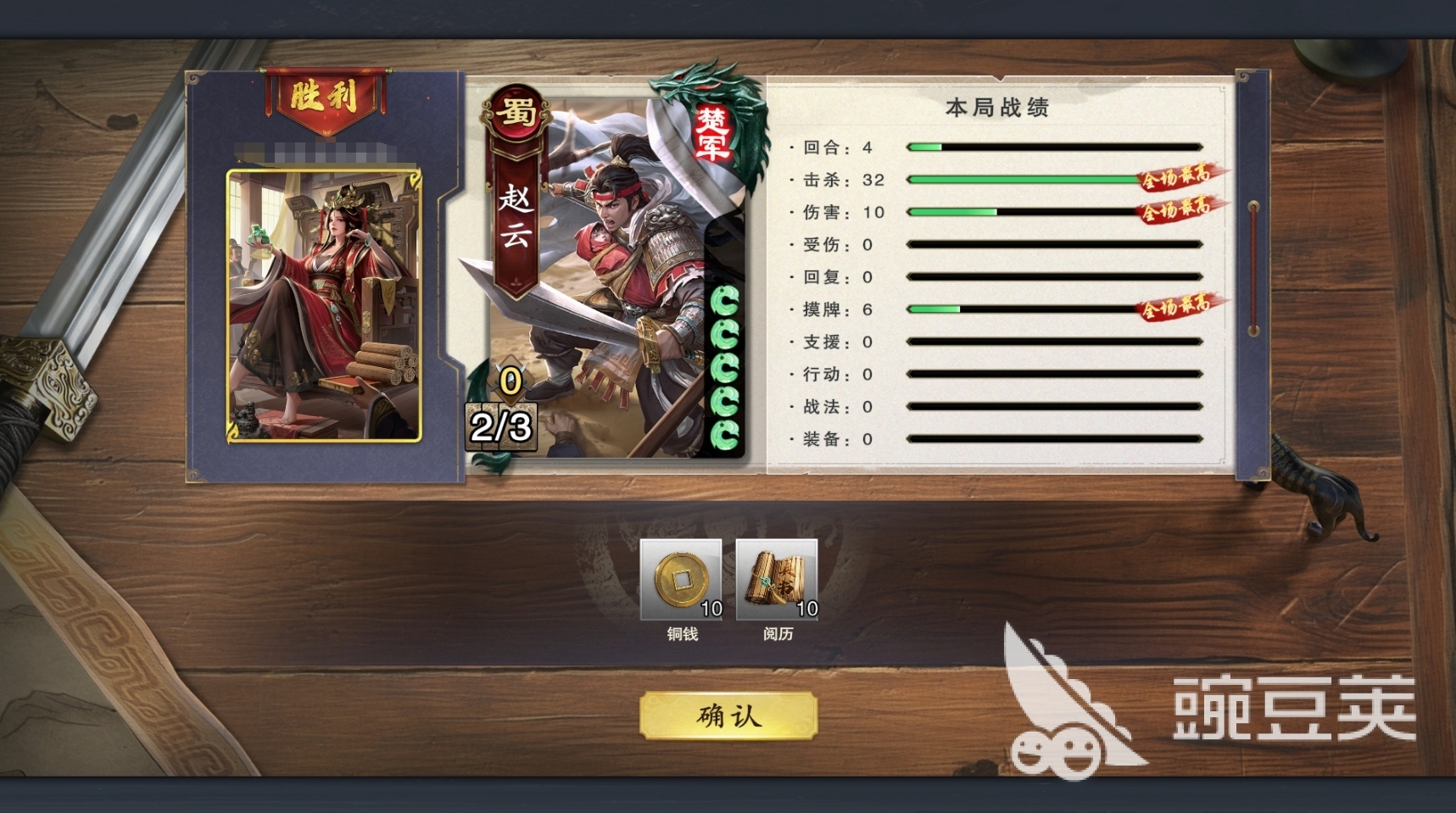Viewport: 1456px width, 813px height.
Task: Click the 铜钱 copper coin reward icon
Action: point(681,580)
